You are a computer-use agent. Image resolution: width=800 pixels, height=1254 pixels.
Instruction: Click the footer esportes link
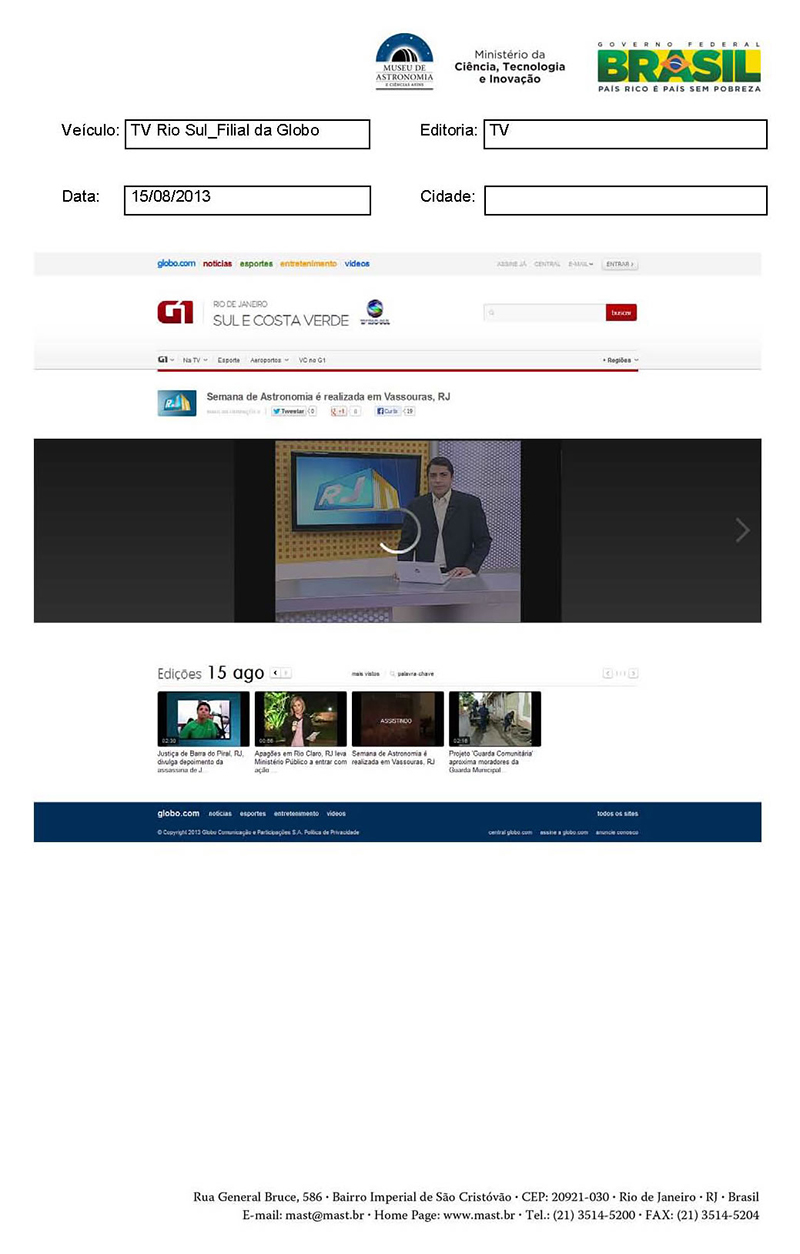coord(253,814)
